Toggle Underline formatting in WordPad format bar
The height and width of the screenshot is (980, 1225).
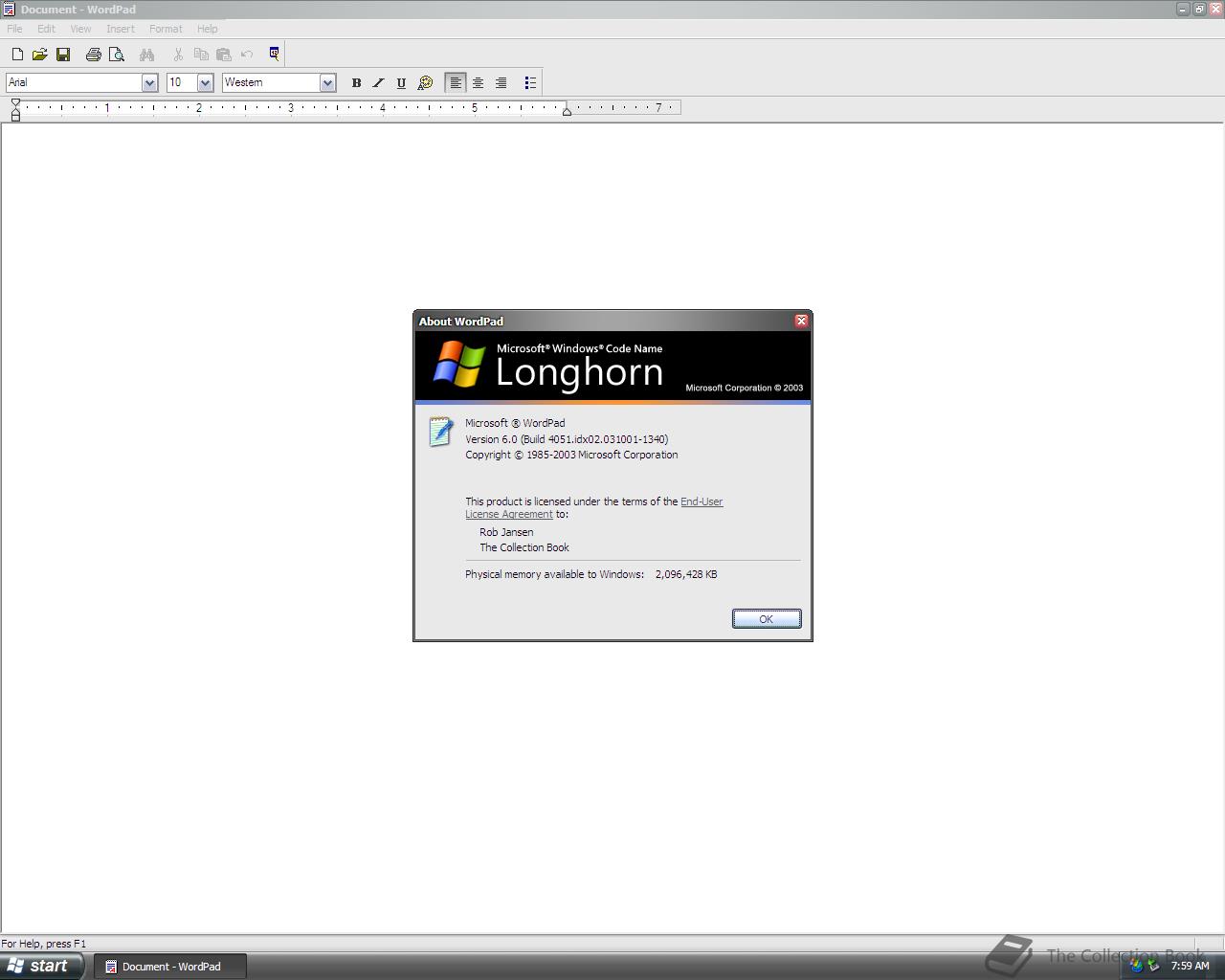click(x=402, y=83)
